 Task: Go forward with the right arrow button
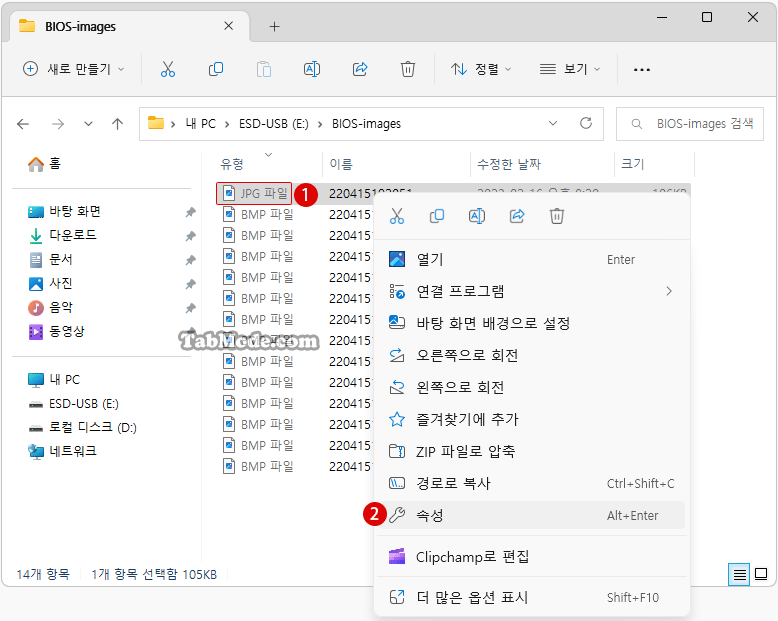[58, 124]
